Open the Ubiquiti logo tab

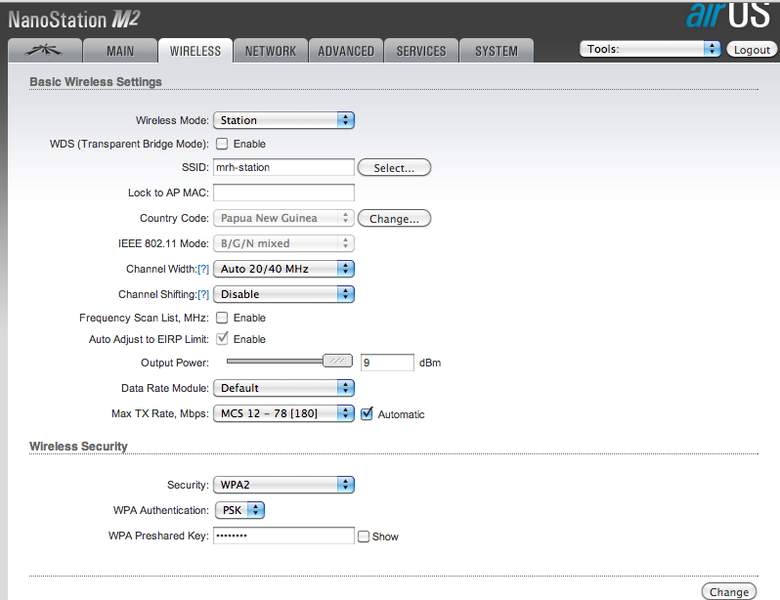[x=45, y=50]
